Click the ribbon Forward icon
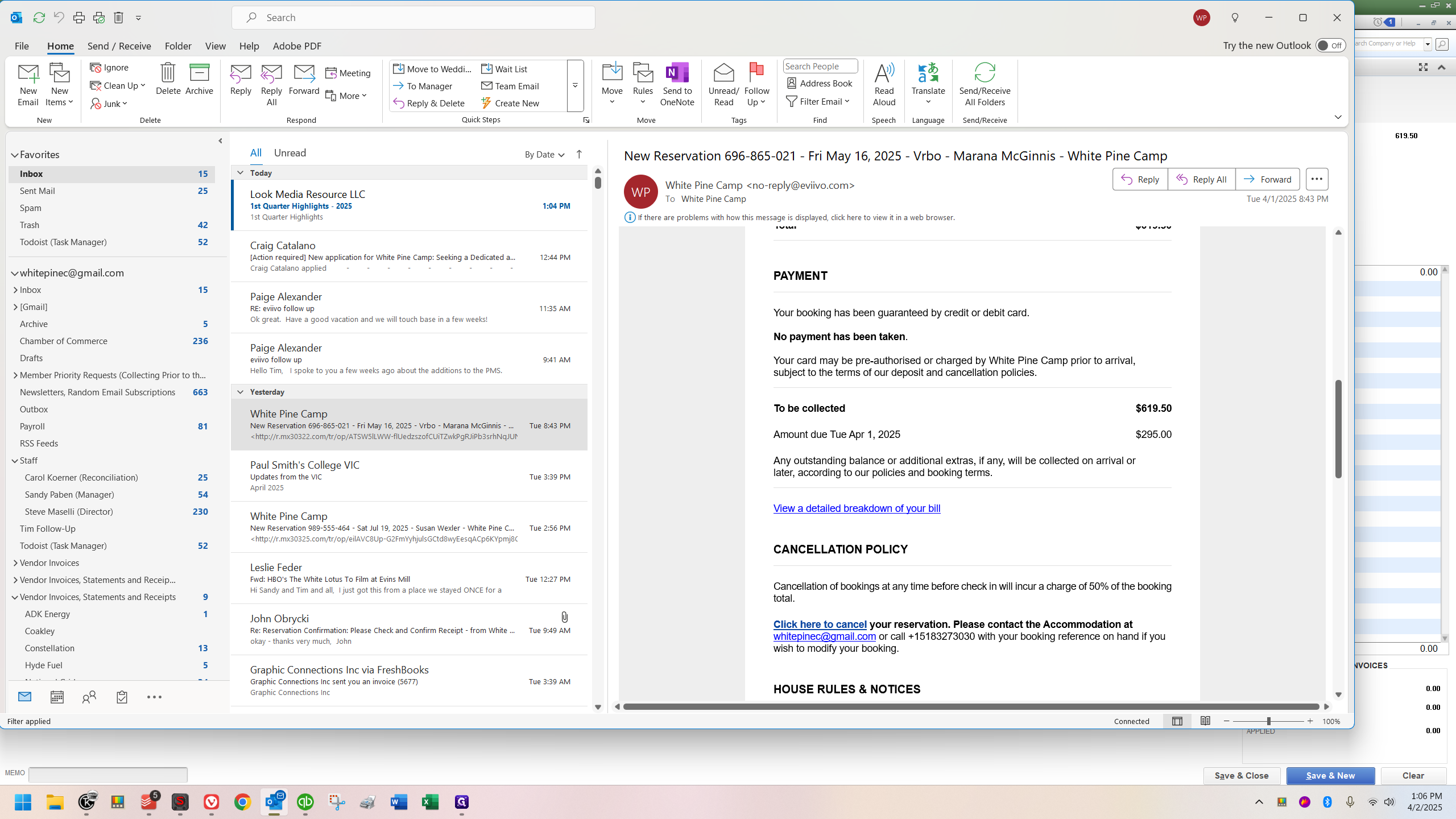1456x819 pixels. [x=304, y=80]
